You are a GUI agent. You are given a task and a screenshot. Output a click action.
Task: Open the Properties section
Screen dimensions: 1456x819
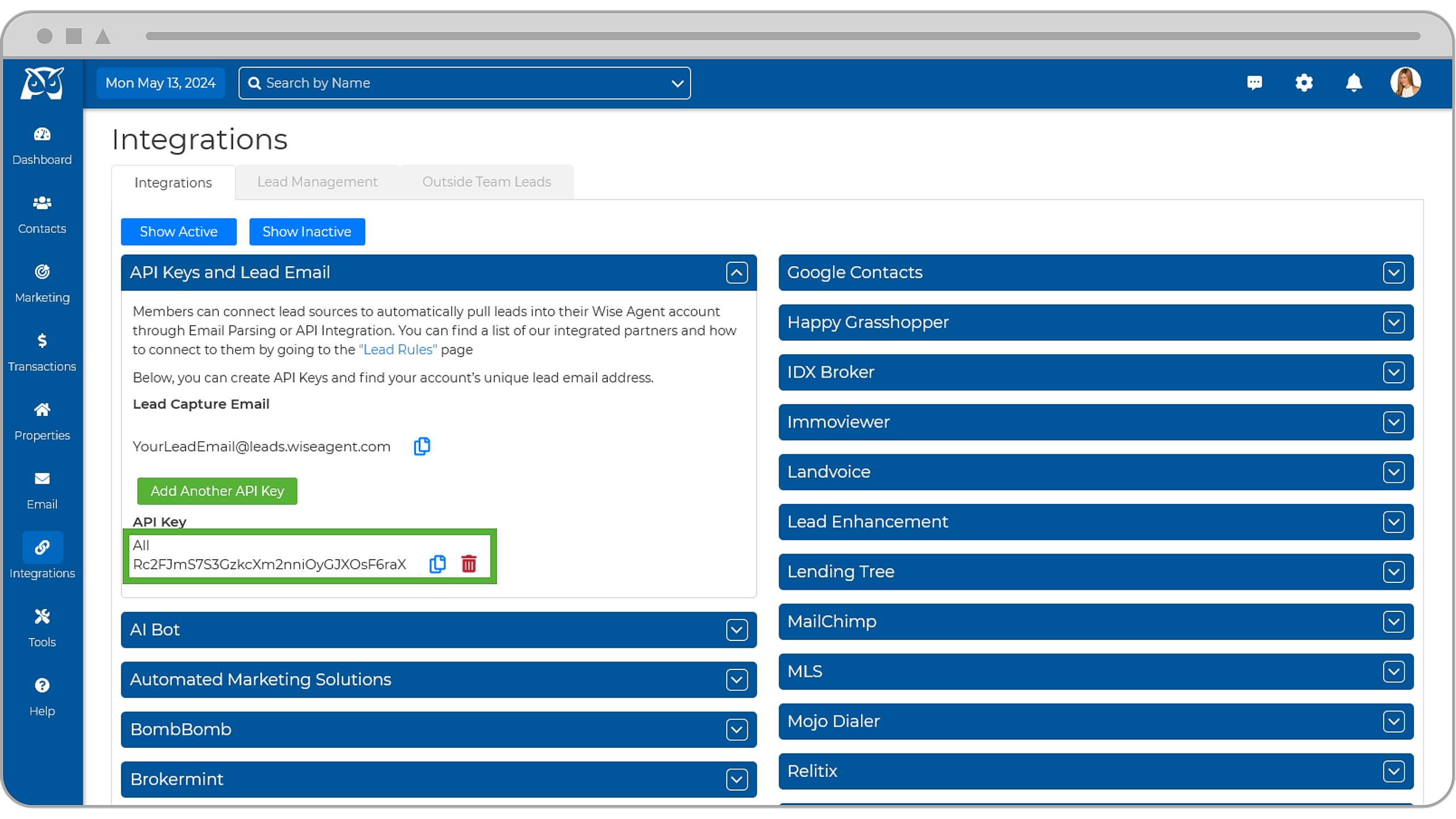click(42, 421)
